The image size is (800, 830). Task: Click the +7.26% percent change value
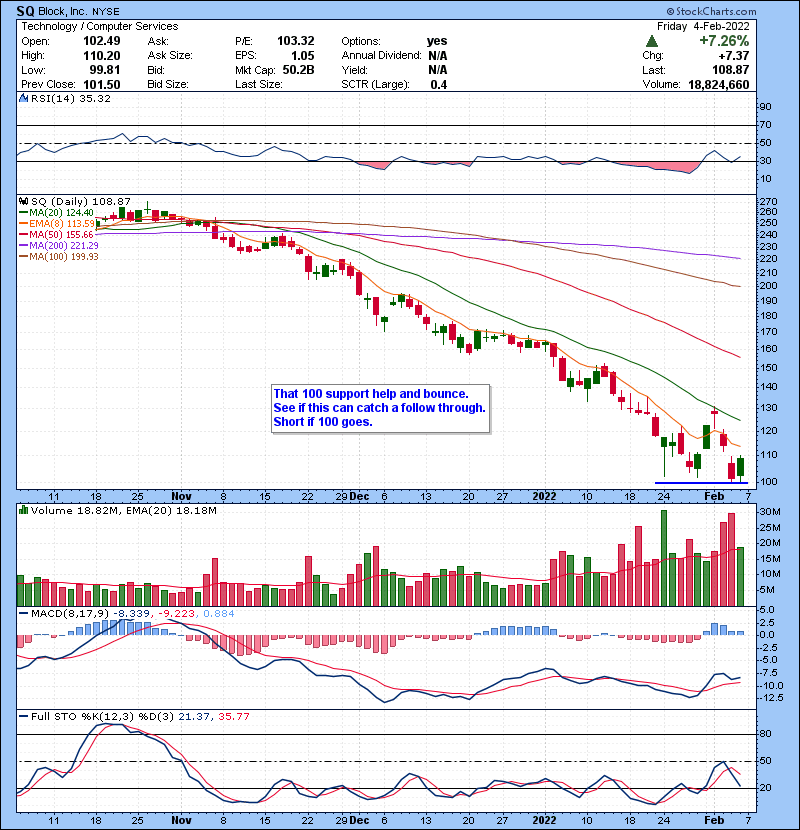tap(724, 41)
